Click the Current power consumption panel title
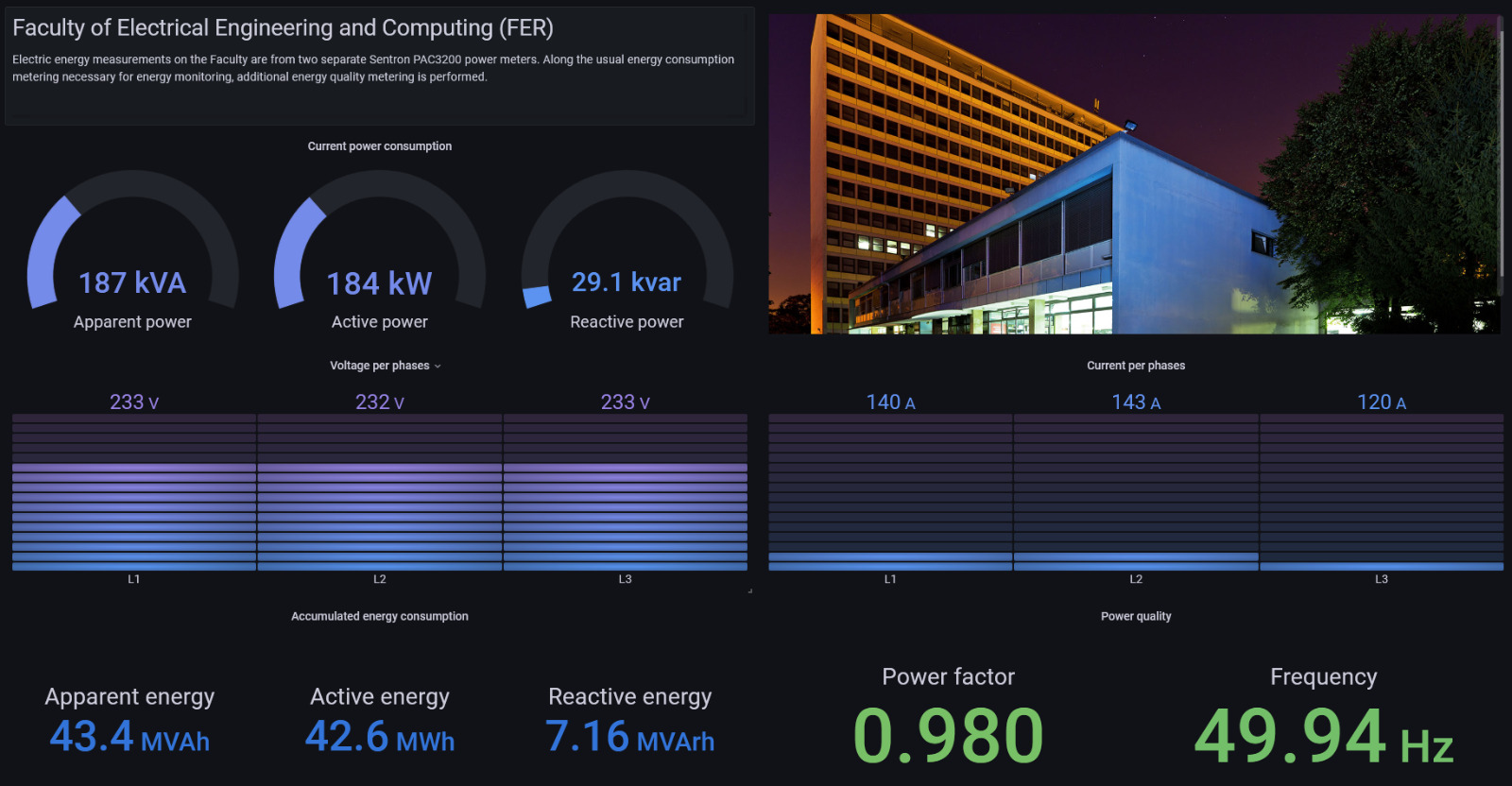 [x=379, y=146]
